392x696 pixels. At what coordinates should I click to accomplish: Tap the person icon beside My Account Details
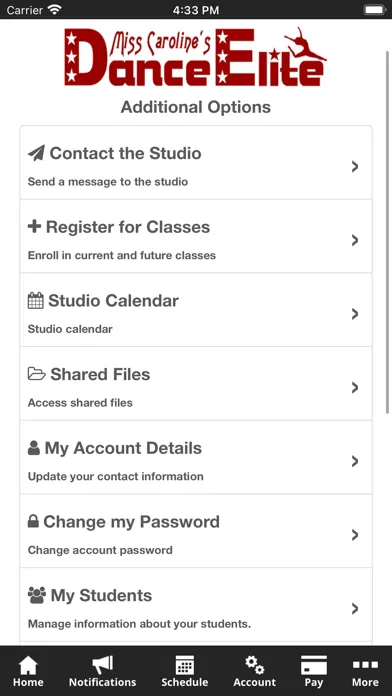34,448
